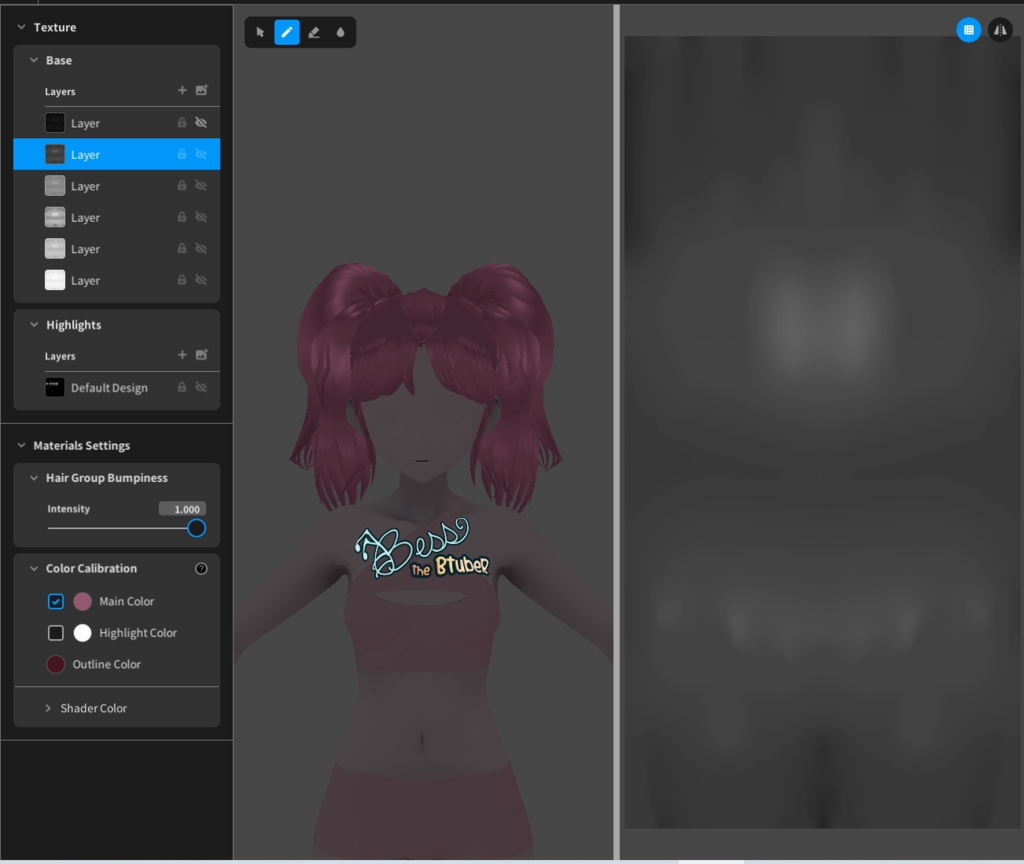Activate the Blur tool

pos(340,31)
